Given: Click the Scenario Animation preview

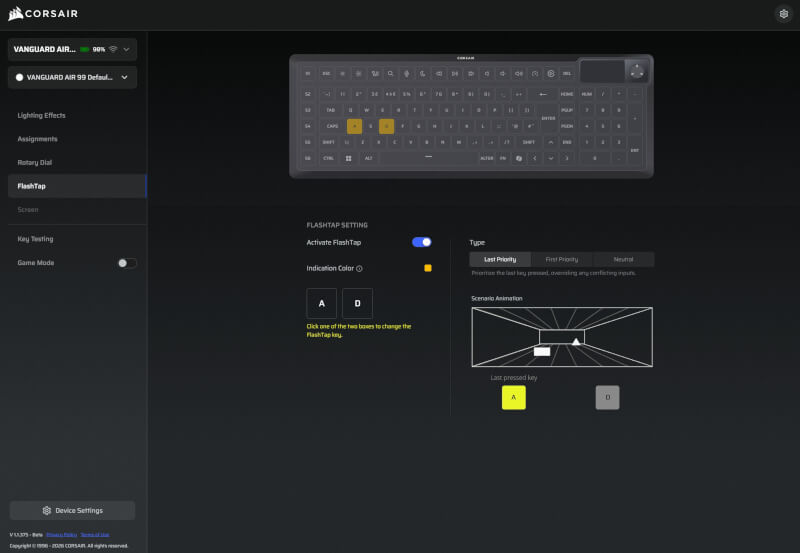Looking at the screenshot, I should coord(562,337).
